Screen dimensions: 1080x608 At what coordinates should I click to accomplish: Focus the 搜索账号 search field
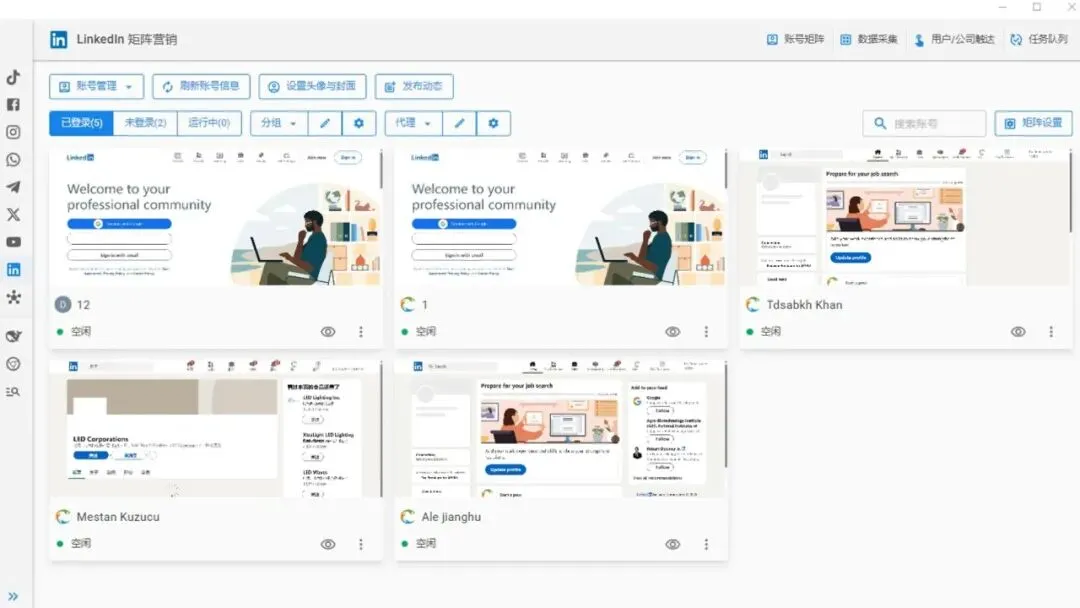coord(924,123)
